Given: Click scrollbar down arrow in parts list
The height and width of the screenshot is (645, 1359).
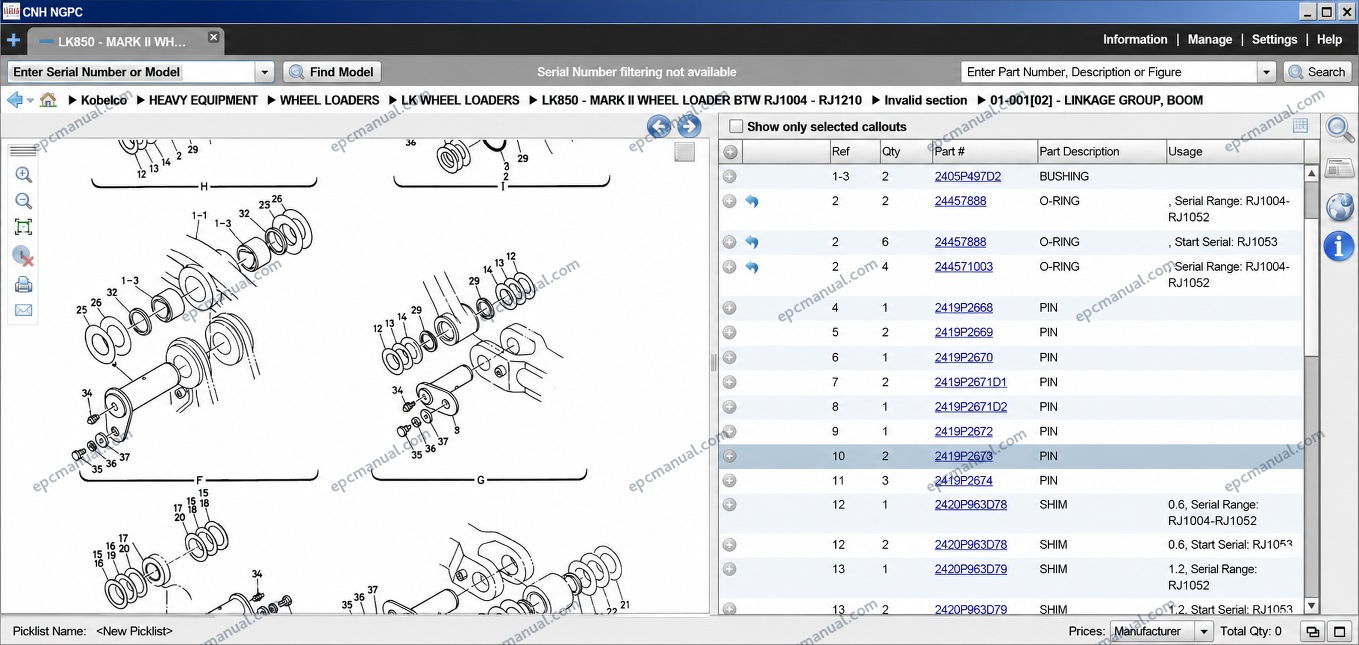Looking at the screenshot, I should (1311, 607).
